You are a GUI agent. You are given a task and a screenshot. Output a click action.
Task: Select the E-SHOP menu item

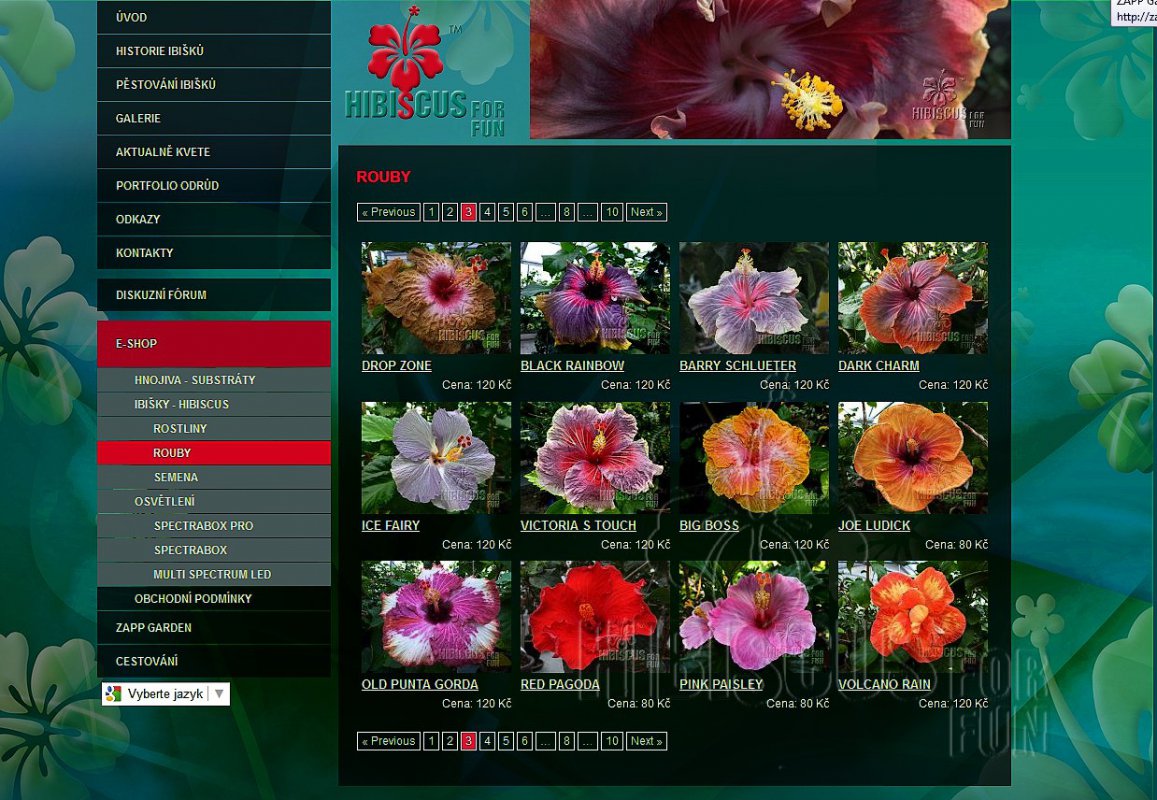tap(214, 344)
